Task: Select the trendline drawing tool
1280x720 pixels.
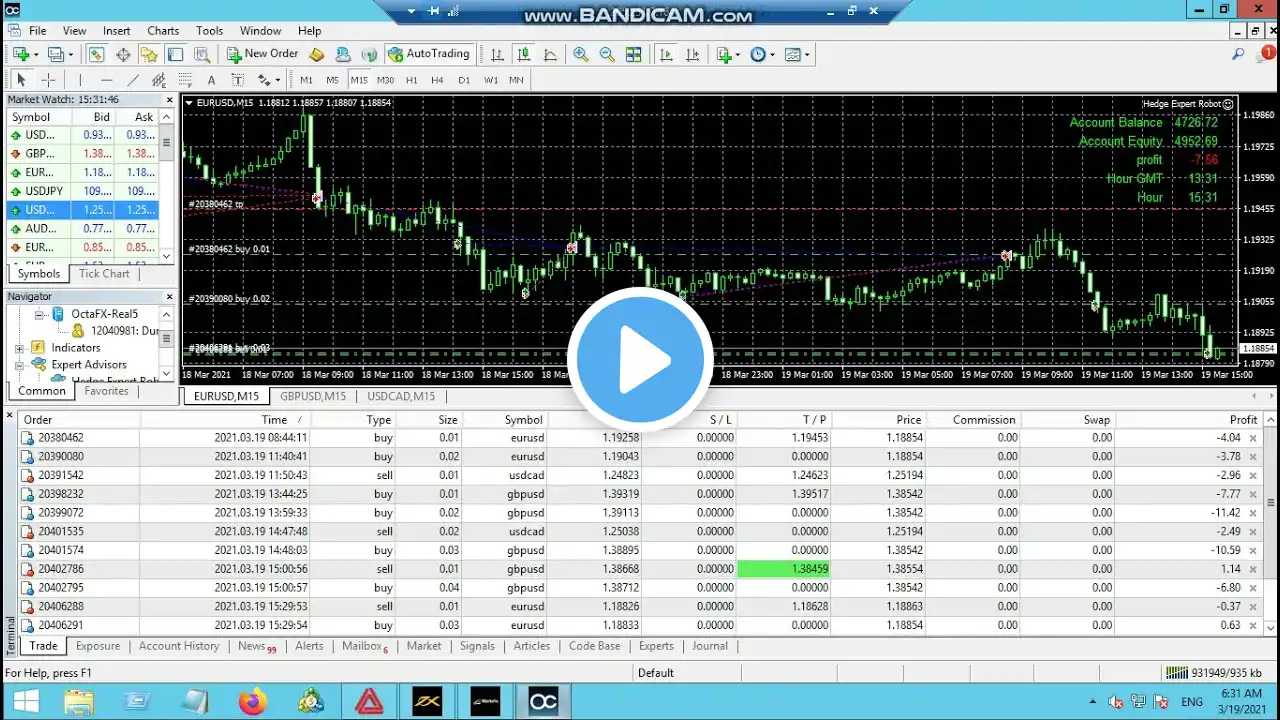Action: pyautogui.click(x=133, y=80)
